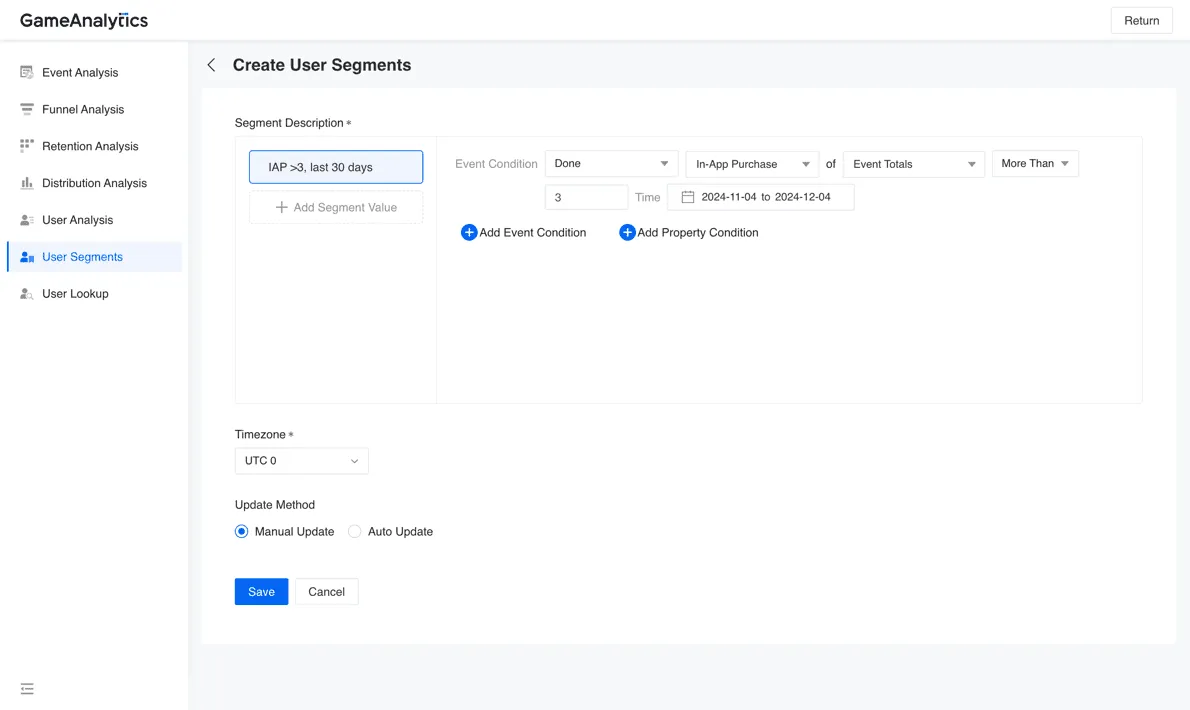The image size is (1190, 710).
Task: Click the plus icon in Add Segment Value
Action: click(282, 207)
